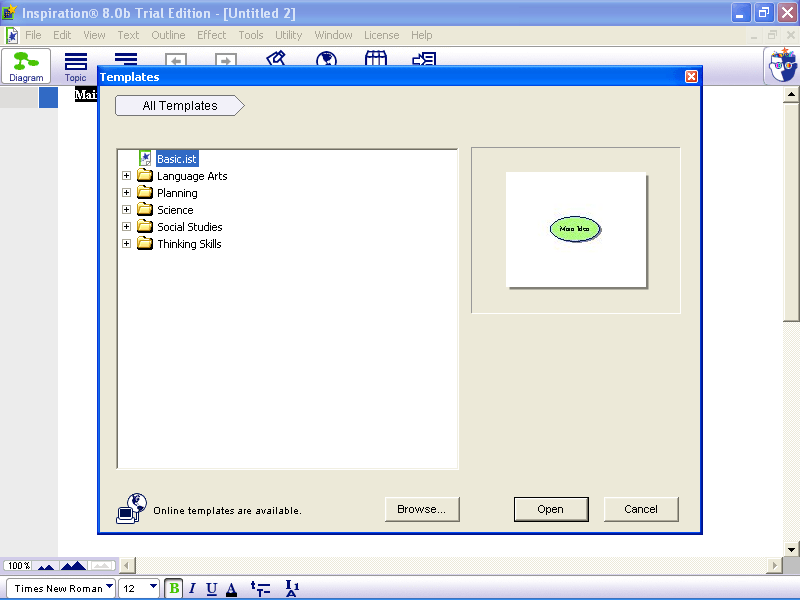
Task: Expand the Science folder
Action: click(126, 209)
